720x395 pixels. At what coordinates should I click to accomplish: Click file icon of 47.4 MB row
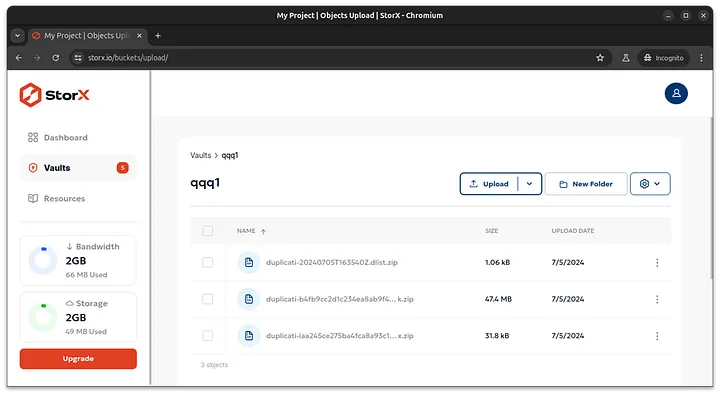(249, 299)
